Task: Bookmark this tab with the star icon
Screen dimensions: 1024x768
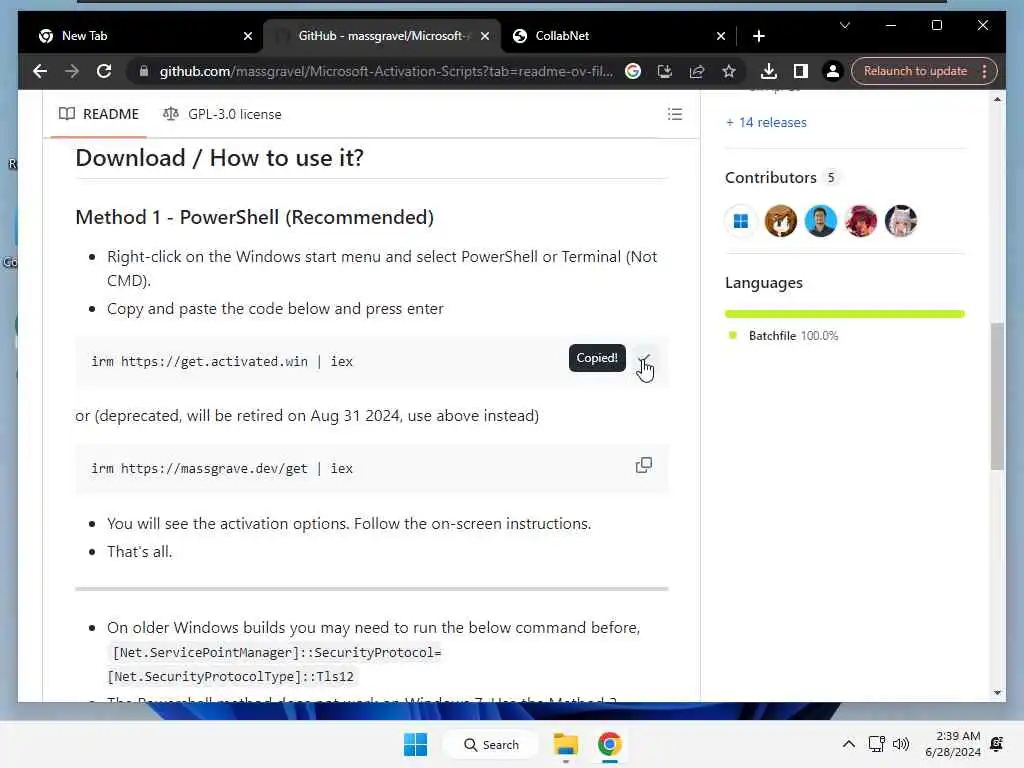Action: [x=729, y=71]
